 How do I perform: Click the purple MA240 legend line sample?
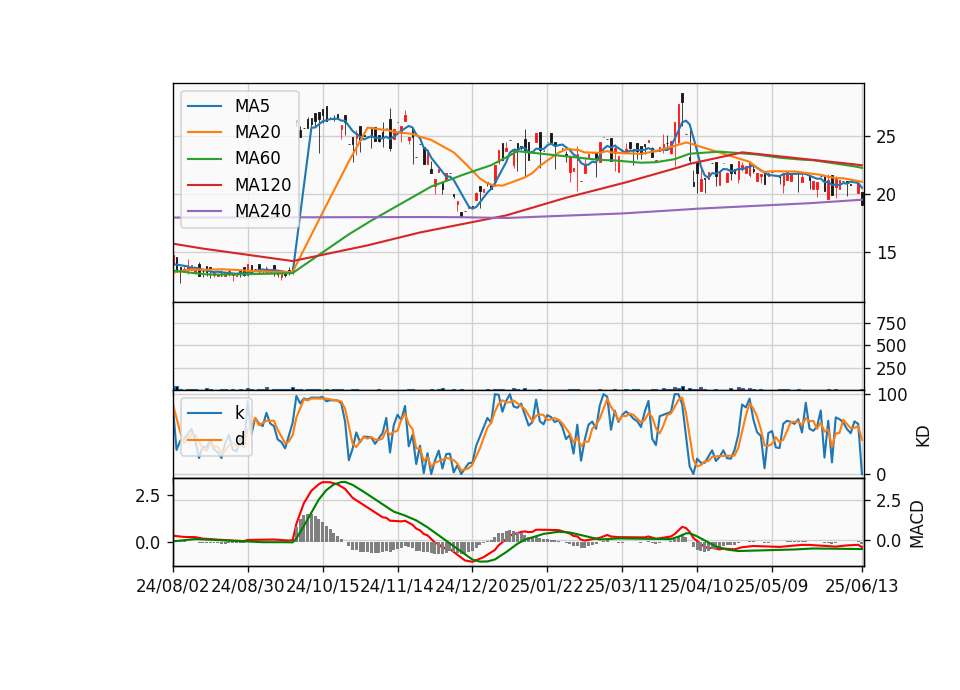coord(204,211)
